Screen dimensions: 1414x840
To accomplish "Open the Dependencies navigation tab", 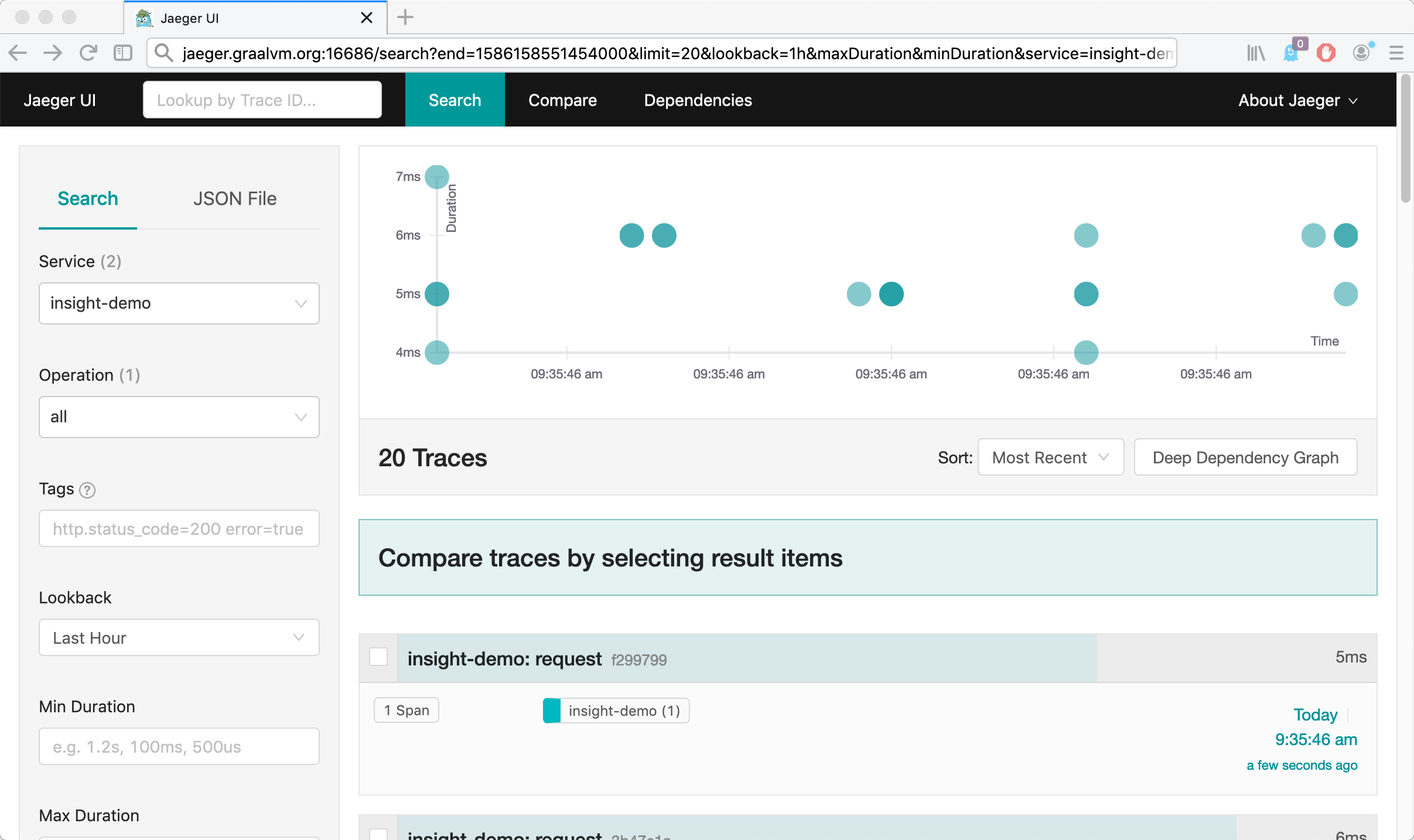I will (698, 100).
